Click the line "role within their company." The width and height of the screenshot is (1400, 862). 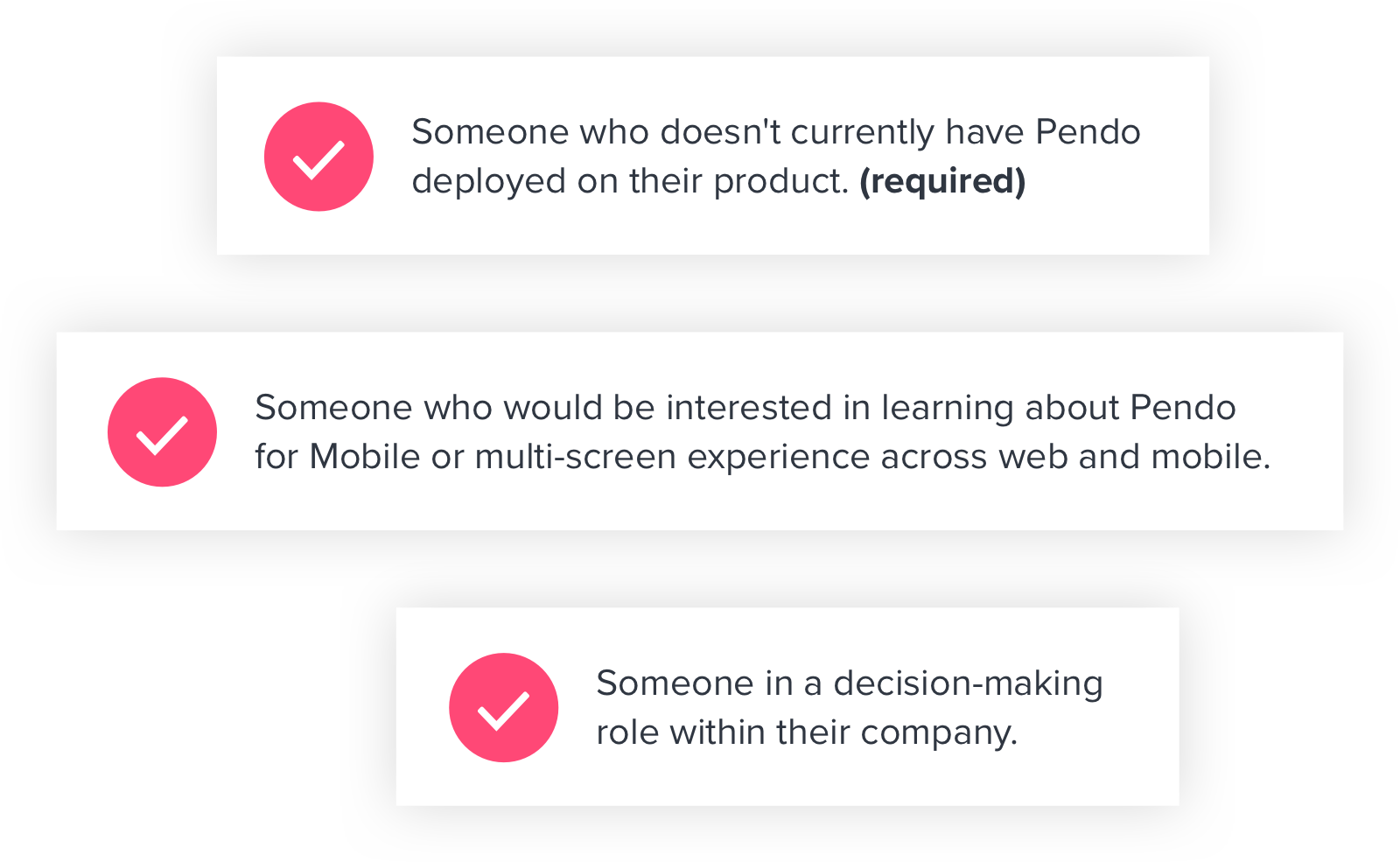click(x=807, y=732)
